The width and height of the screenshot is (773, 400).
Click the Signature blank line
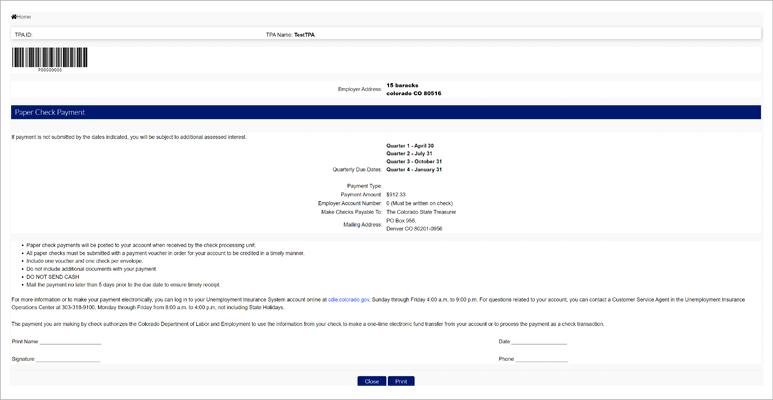click(69, 358)
